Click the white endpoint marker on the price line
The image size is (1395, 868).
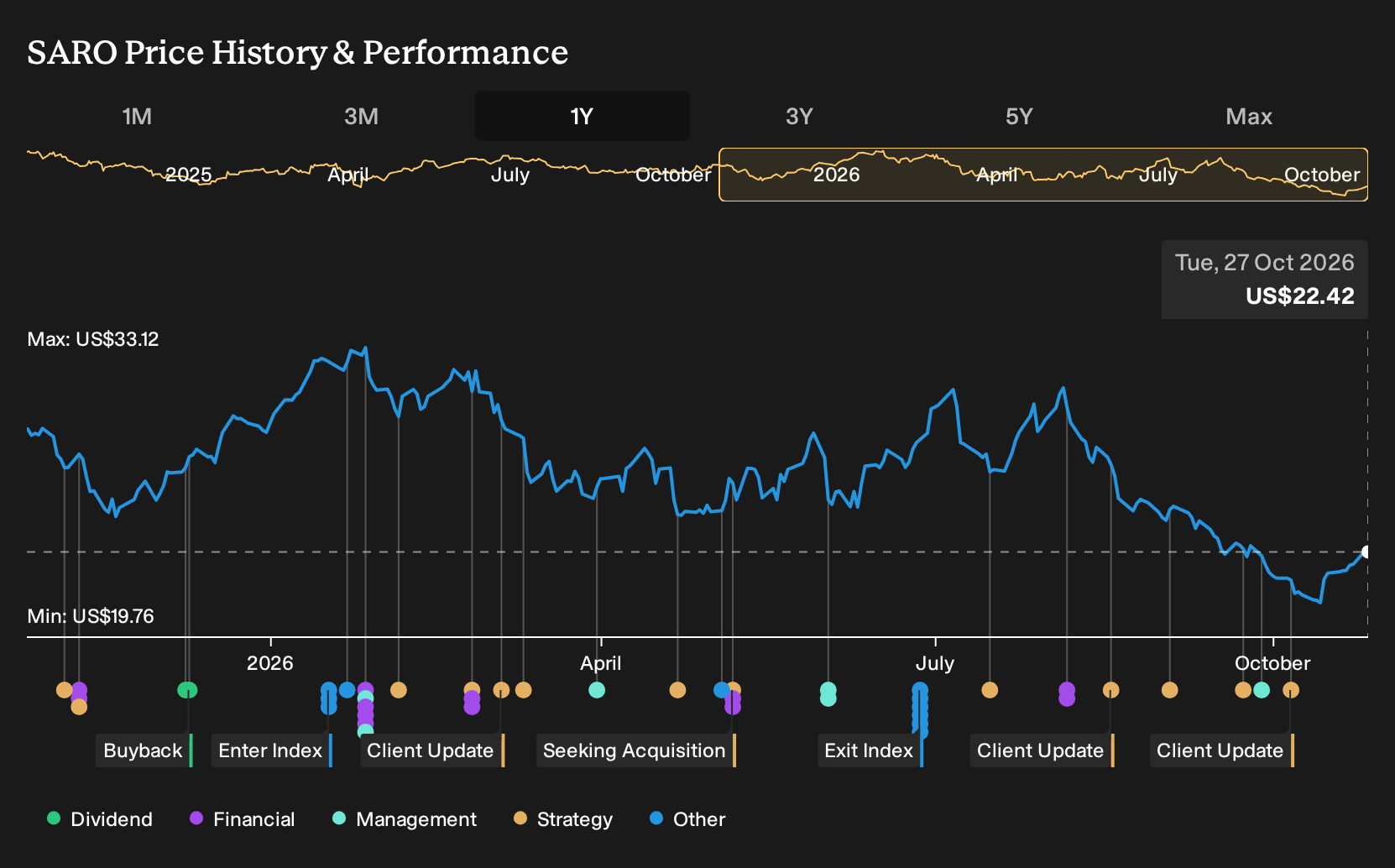coord(1366,552)
